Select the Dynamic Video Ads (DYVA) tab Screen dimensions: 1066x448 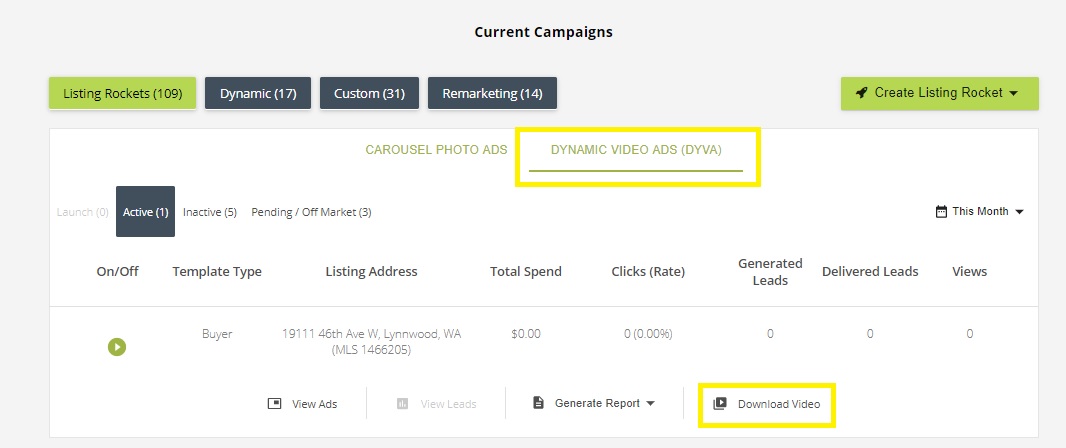(636, 150)
